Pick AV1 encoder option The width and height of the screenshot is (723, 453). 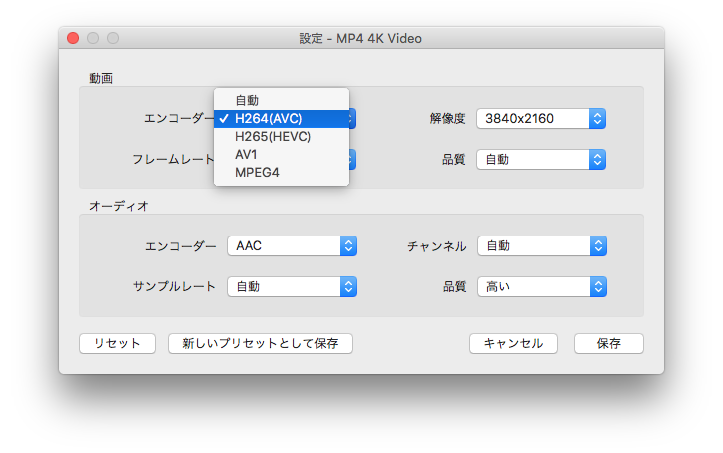(x=246, y=155)
